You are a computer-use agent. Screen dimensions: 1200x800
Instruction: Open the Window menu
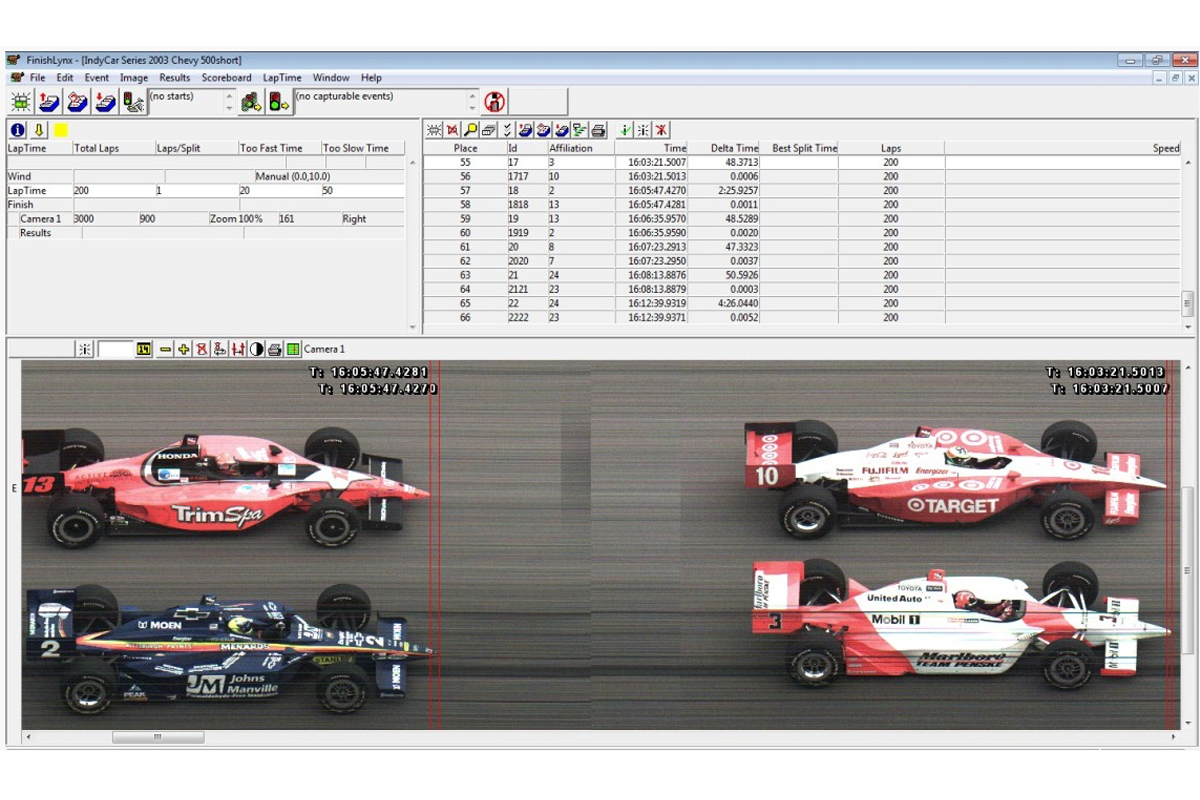point(331,78)
